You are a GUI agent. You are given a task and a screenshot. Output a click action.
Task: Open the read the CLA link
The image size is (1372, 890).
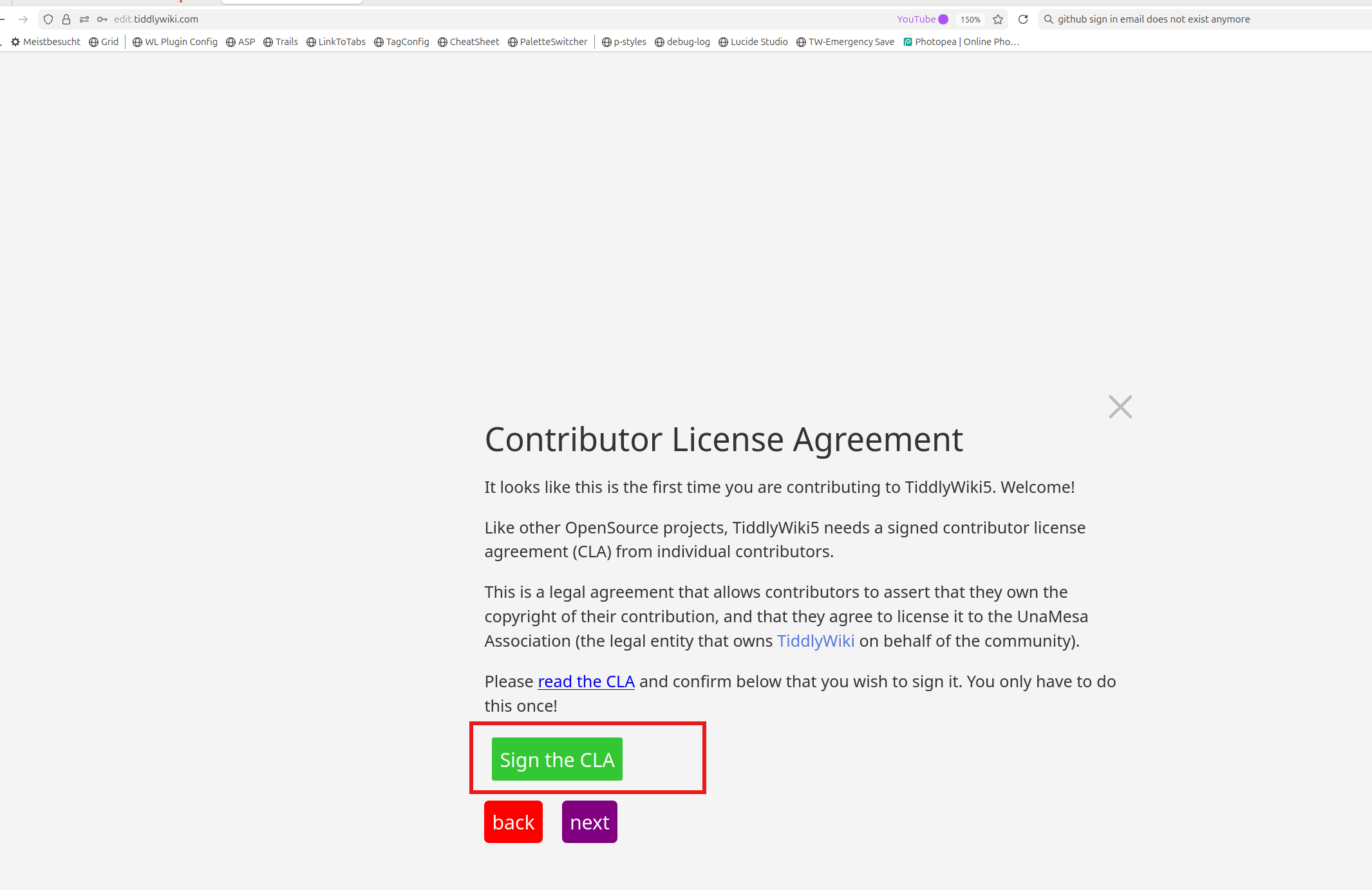point(586,681)
